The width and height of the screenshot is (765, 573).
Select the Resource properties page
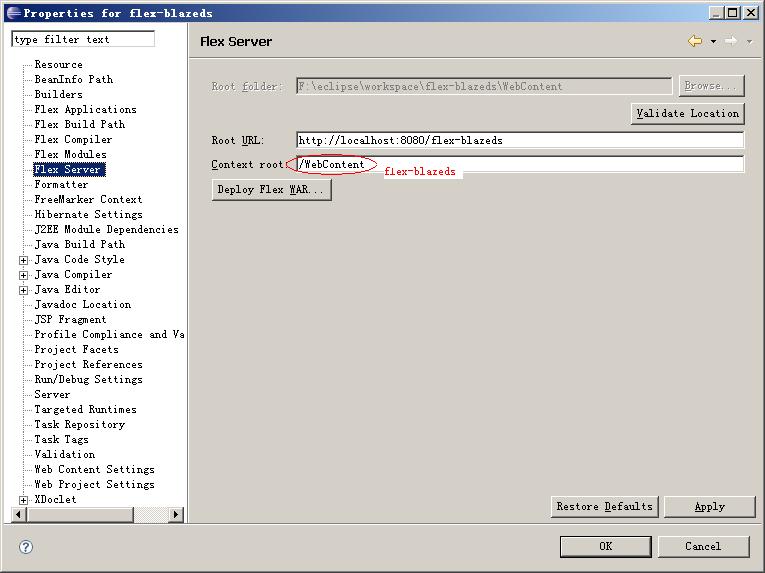pos(59,64)
